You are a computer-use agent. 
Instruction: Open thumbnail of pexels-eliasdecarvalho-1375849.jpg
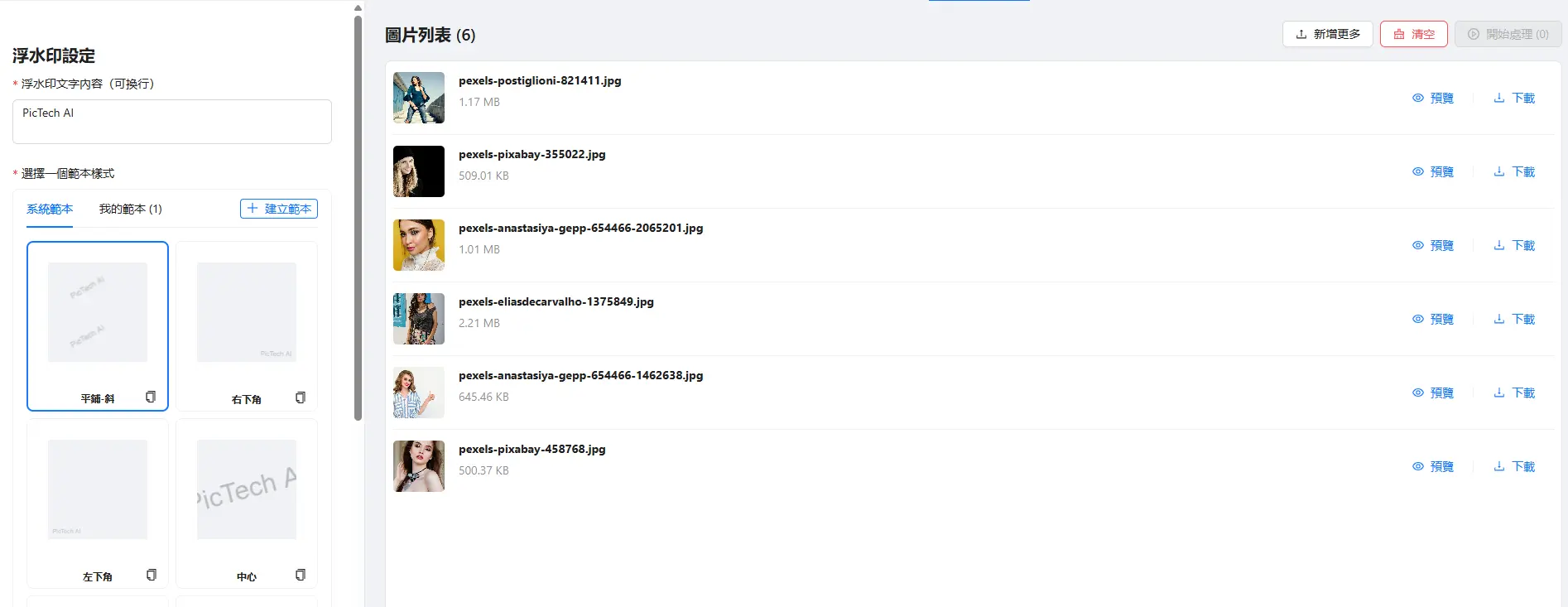click(419, 319)
